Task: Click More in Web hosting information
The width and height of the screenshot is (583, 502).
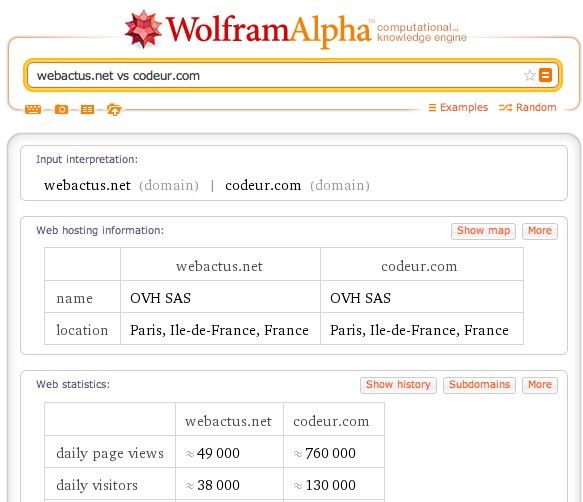Action: tap(540, 231)
